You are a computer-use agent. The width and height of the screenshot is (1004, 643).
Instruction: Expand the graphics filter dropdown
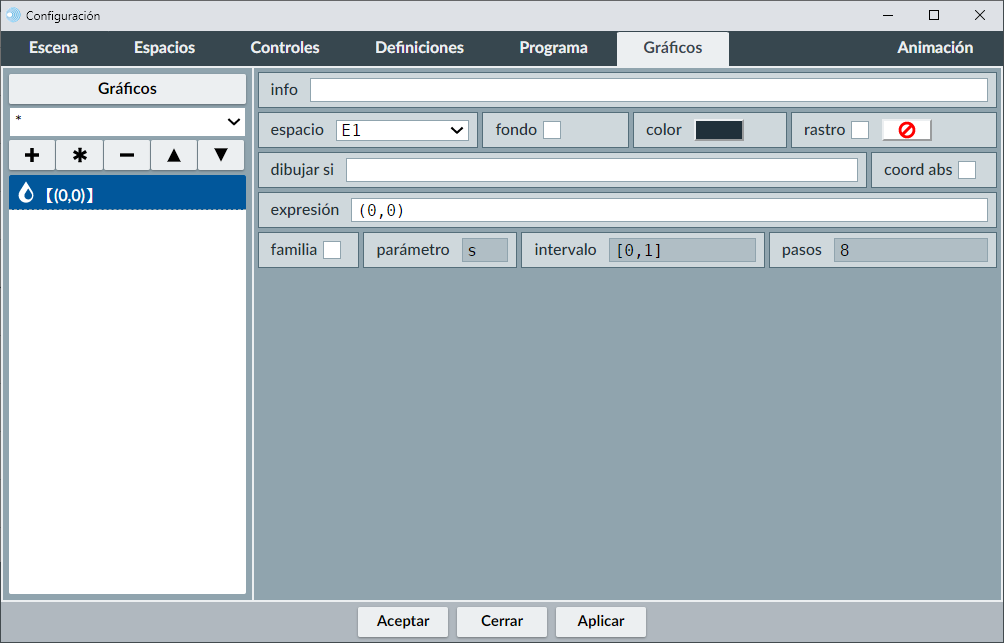tap(127, 121)
